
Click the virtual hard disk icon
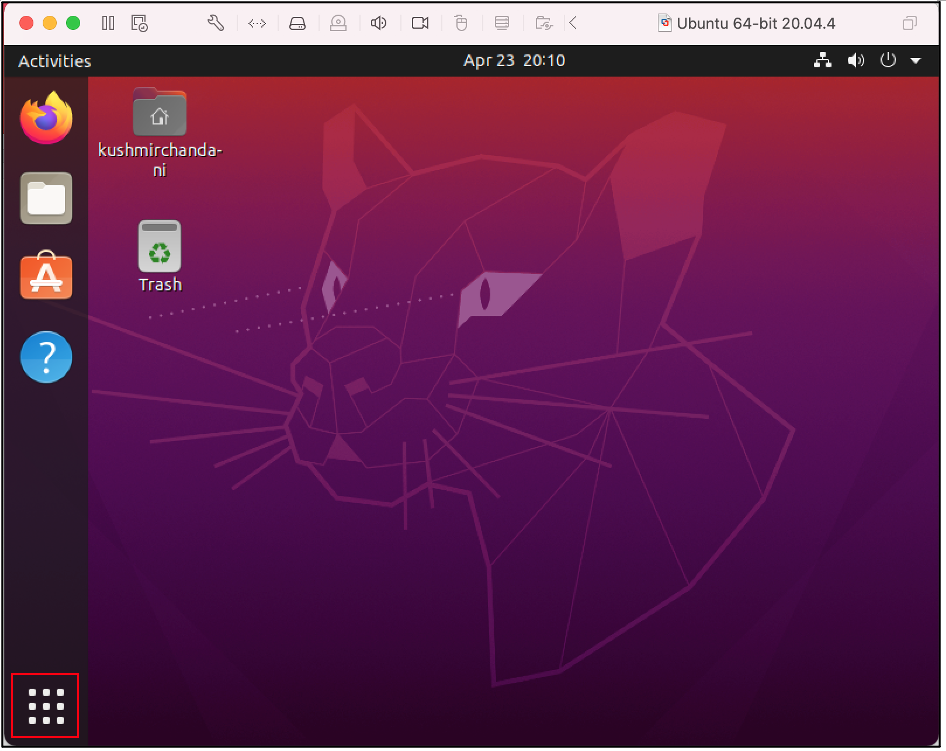(x=297, y=22)
